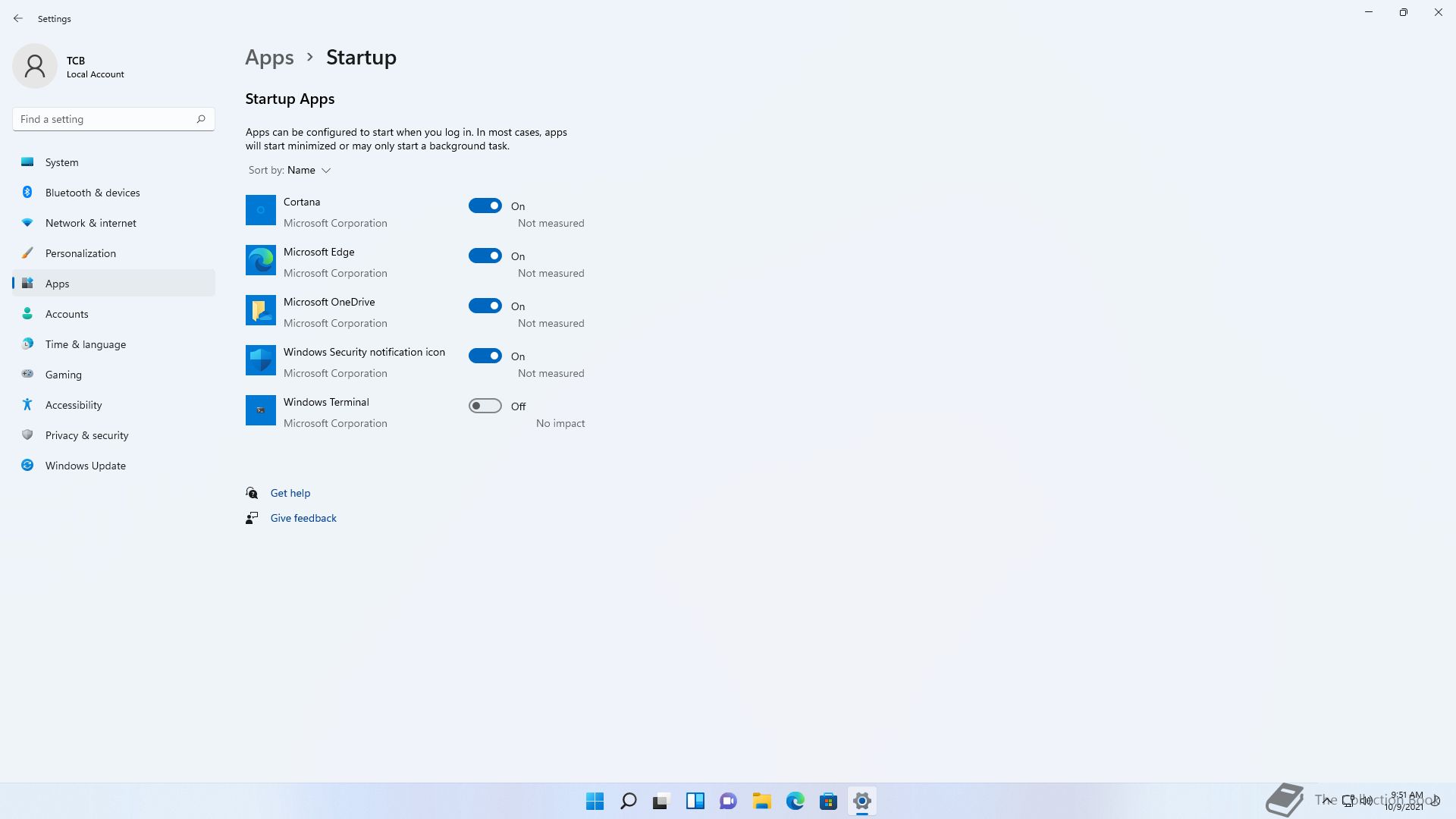This screenshot has height=819, width=1456.
Task: Launch Microsoft Edge from the taskbar
Action: 795,801
